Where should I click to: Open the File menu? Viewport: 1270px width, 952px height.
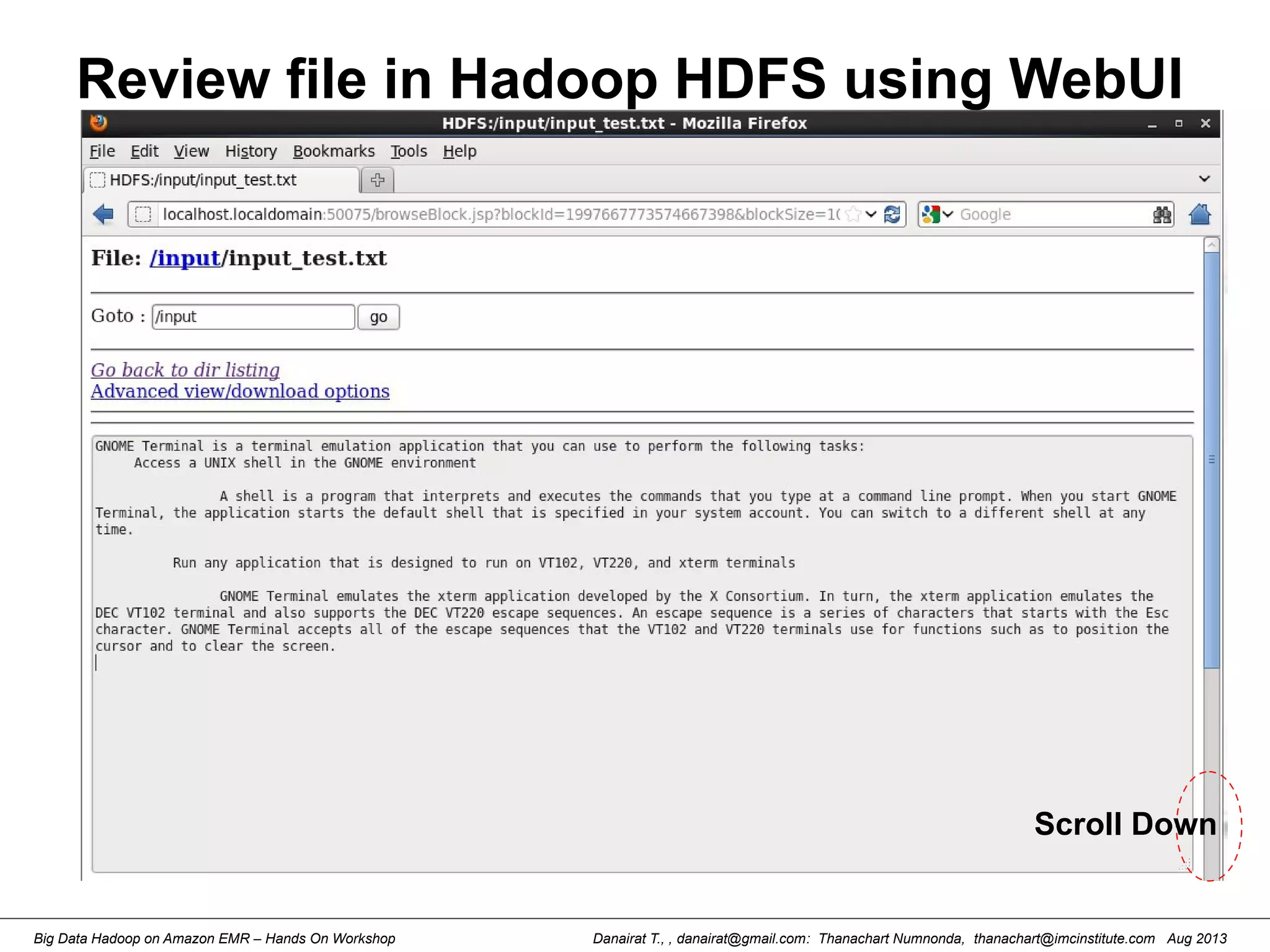click(102, 151)
